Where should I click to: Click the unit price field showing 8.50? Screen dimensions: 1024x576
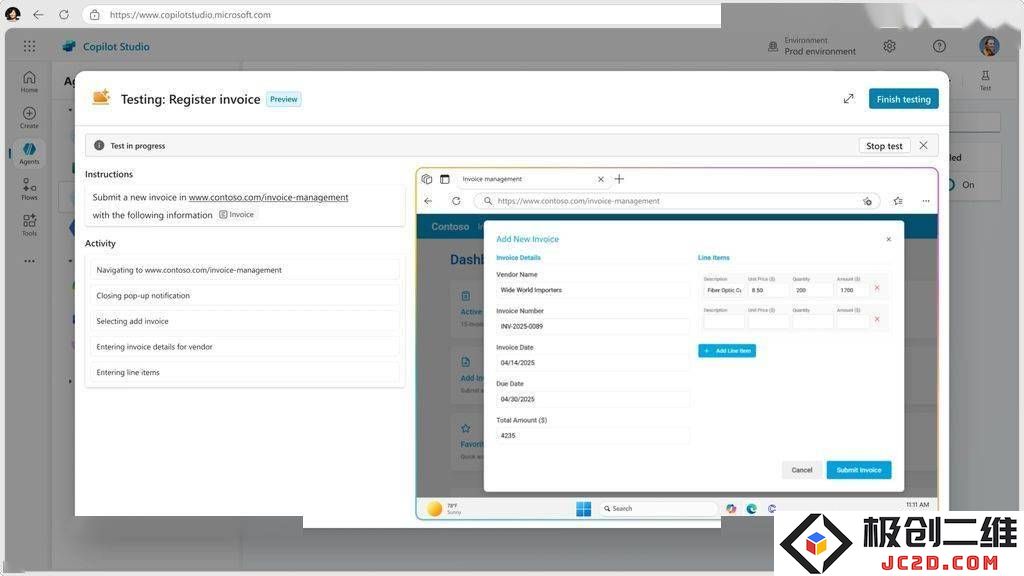coord(767,290)
